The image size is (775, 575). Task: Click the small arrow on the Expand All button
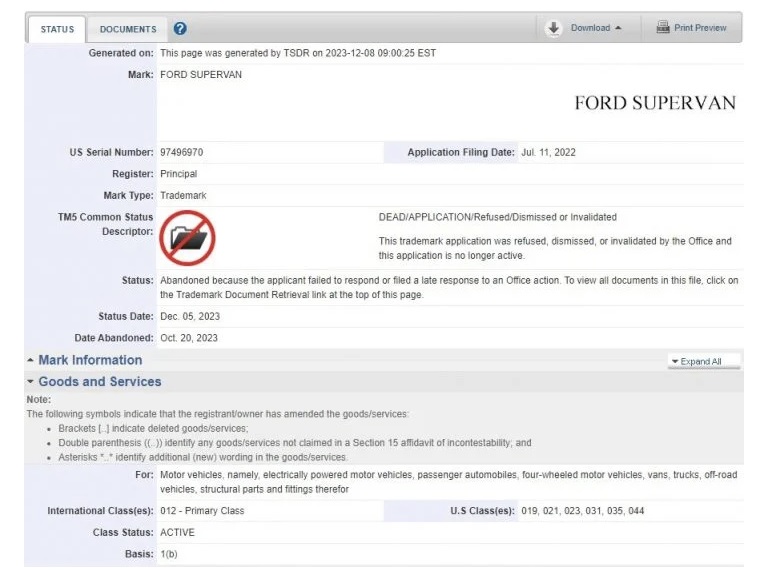click(x=675, y=362)
